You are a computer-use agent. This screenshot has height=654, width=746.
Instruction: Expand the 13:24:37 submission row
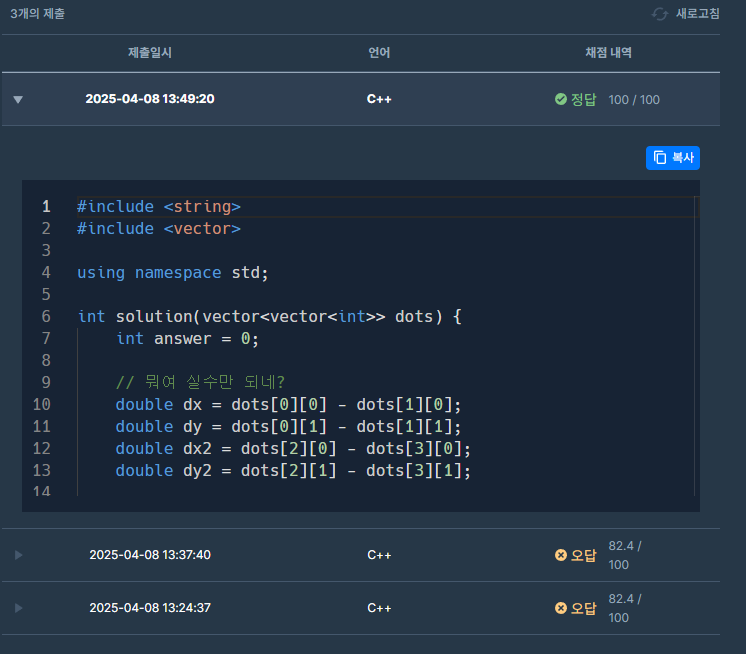pyautogui.click(x=18, y=608)
